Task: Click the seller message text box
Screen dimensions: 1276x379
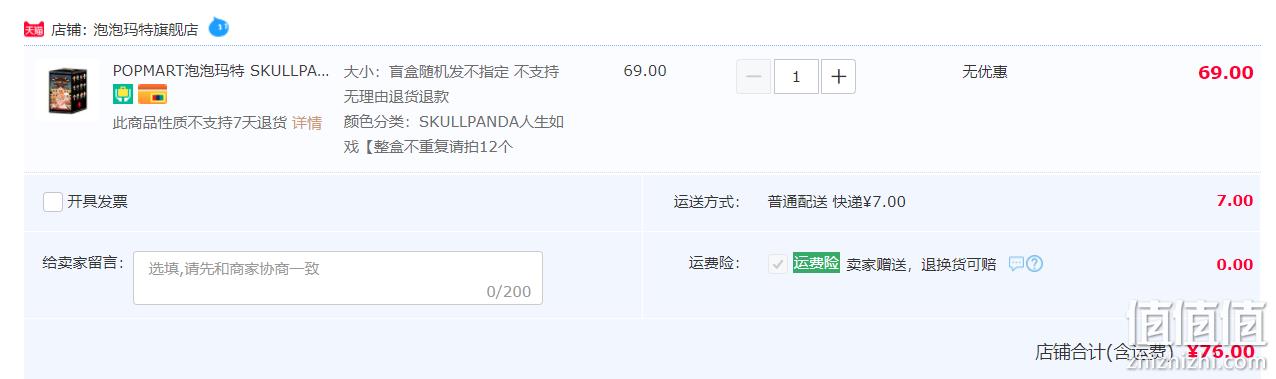Action: [x=338, y=278]
